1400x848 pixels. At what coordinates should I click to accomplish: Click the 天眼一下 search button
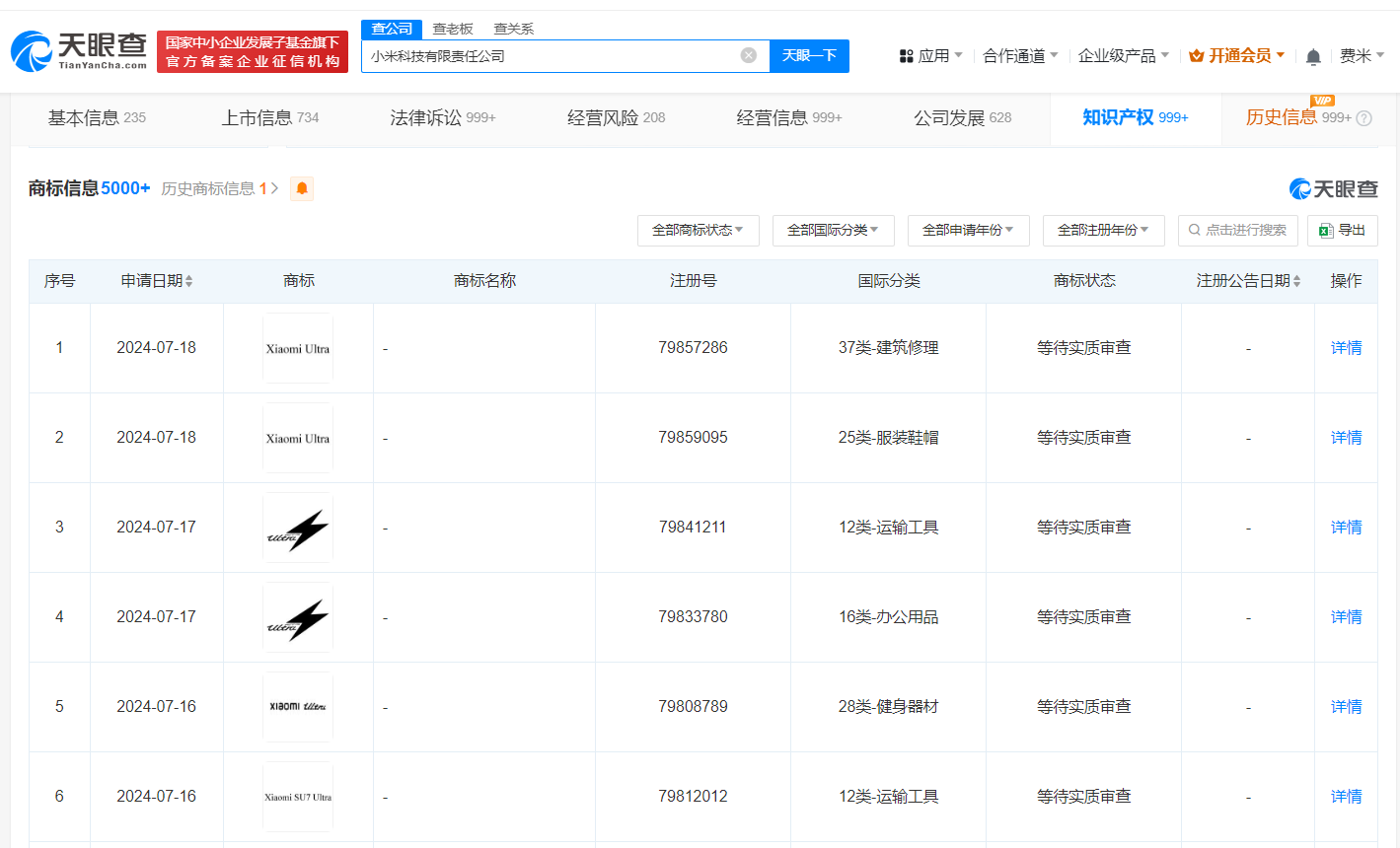pyautogui.click(x=809, y=56)
